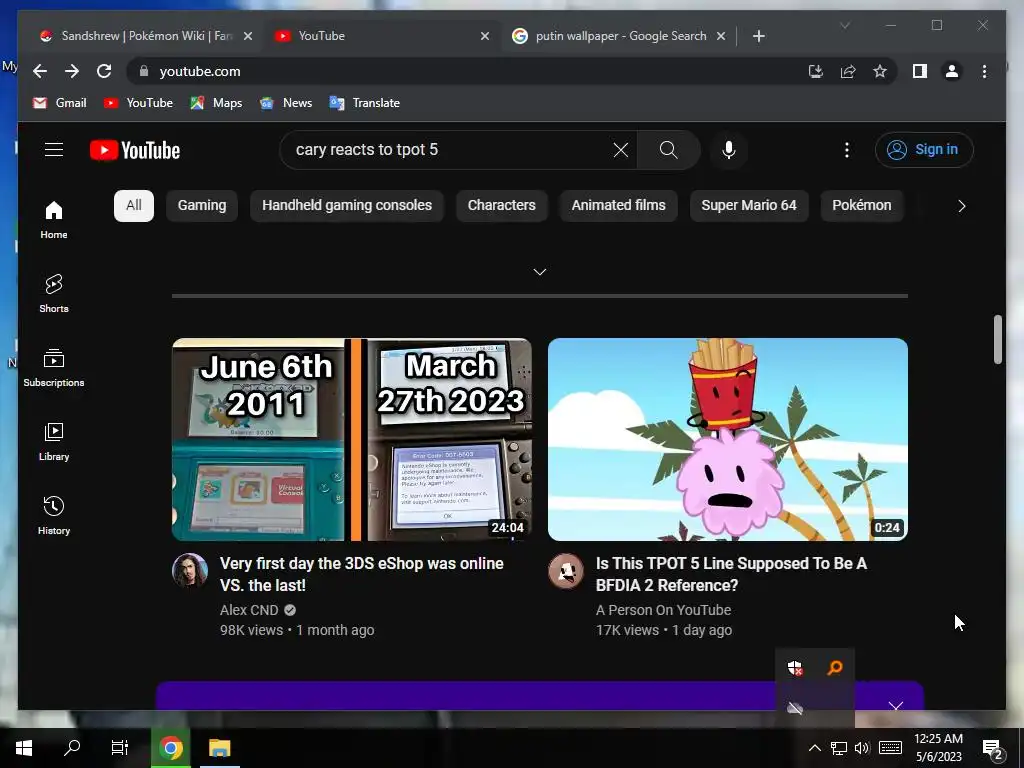The width and height of the screenshot is (1024, 768).
Task: Switch to the YouTube tab
Action: 383,36
